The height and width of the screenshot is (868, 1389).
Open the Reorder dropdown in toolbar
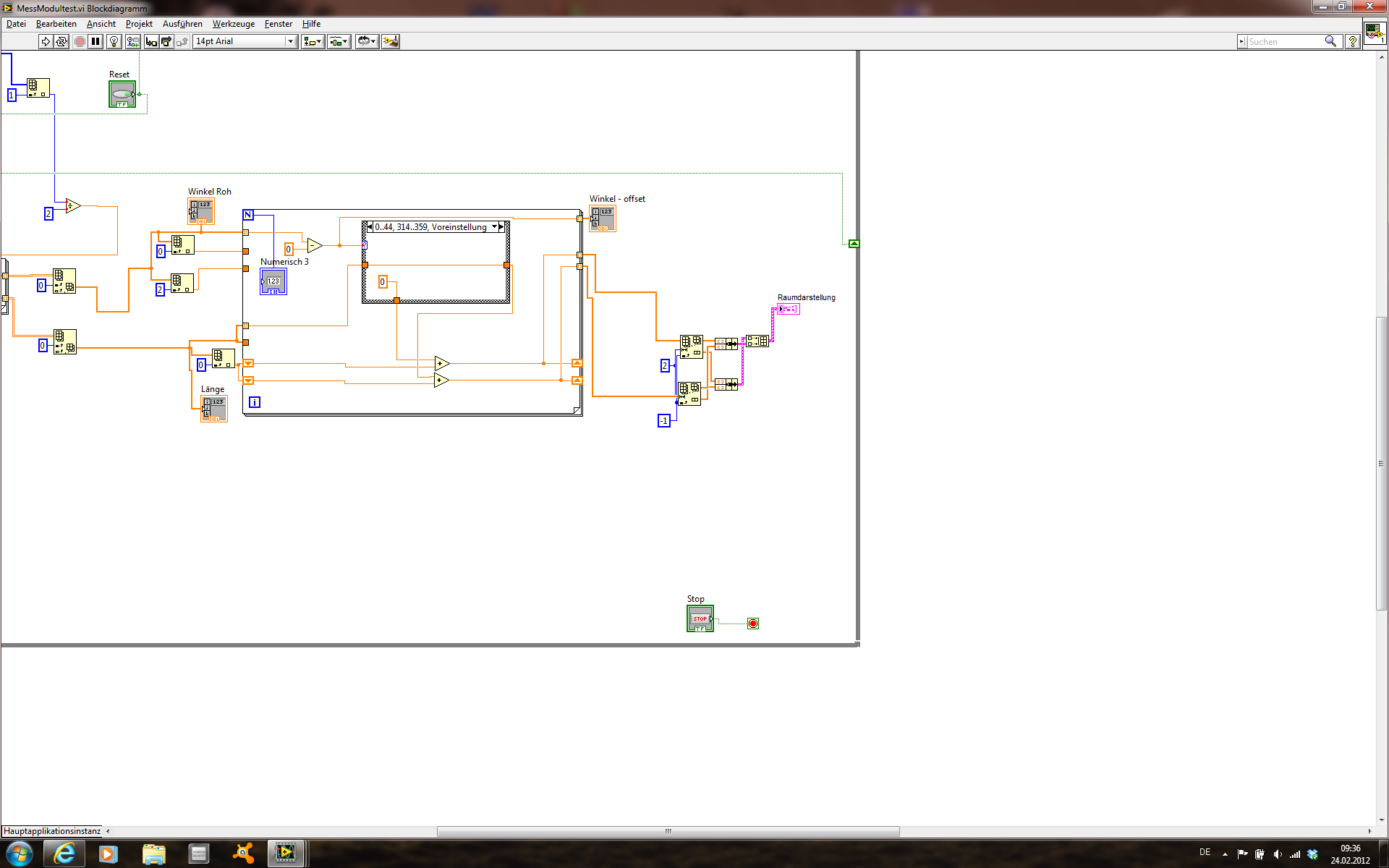(367, 42)
